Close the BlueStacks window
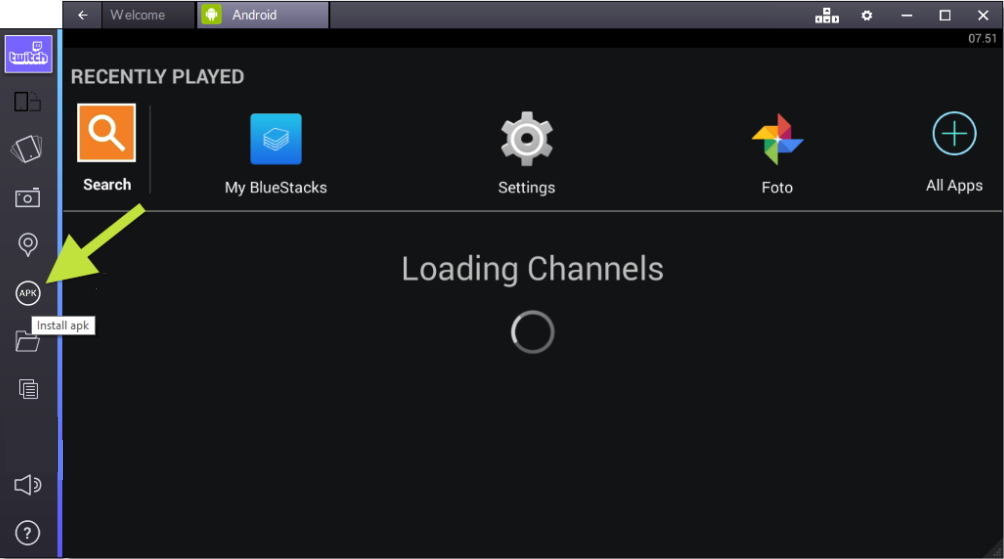The image size is (1004, 559). 983,15
